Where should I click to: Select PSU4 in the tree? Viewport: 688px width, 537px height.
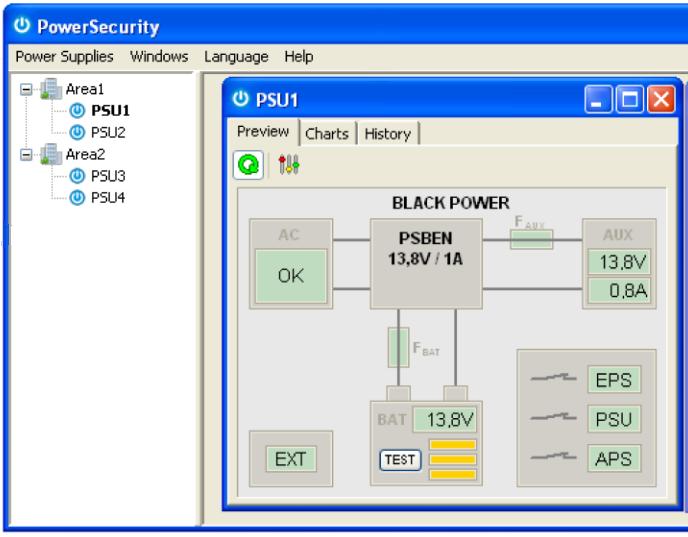tap(108, 197)
